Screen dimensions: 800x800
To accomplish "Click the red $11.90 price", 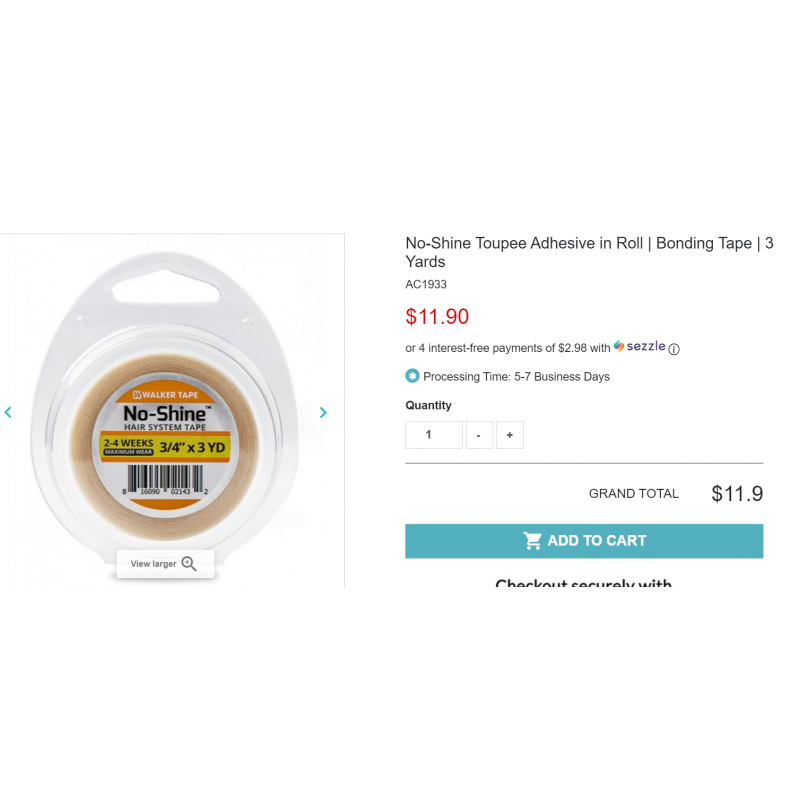I will point(437,316).
